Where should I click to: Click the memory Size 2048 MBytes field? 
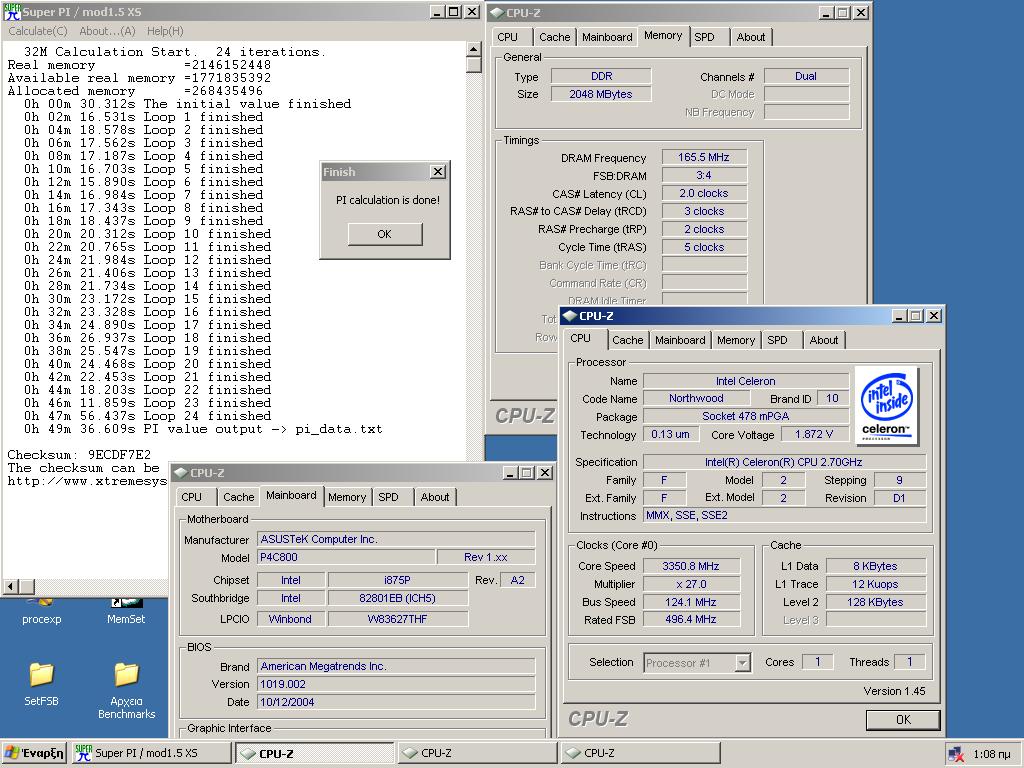click(x=601, y=94)
